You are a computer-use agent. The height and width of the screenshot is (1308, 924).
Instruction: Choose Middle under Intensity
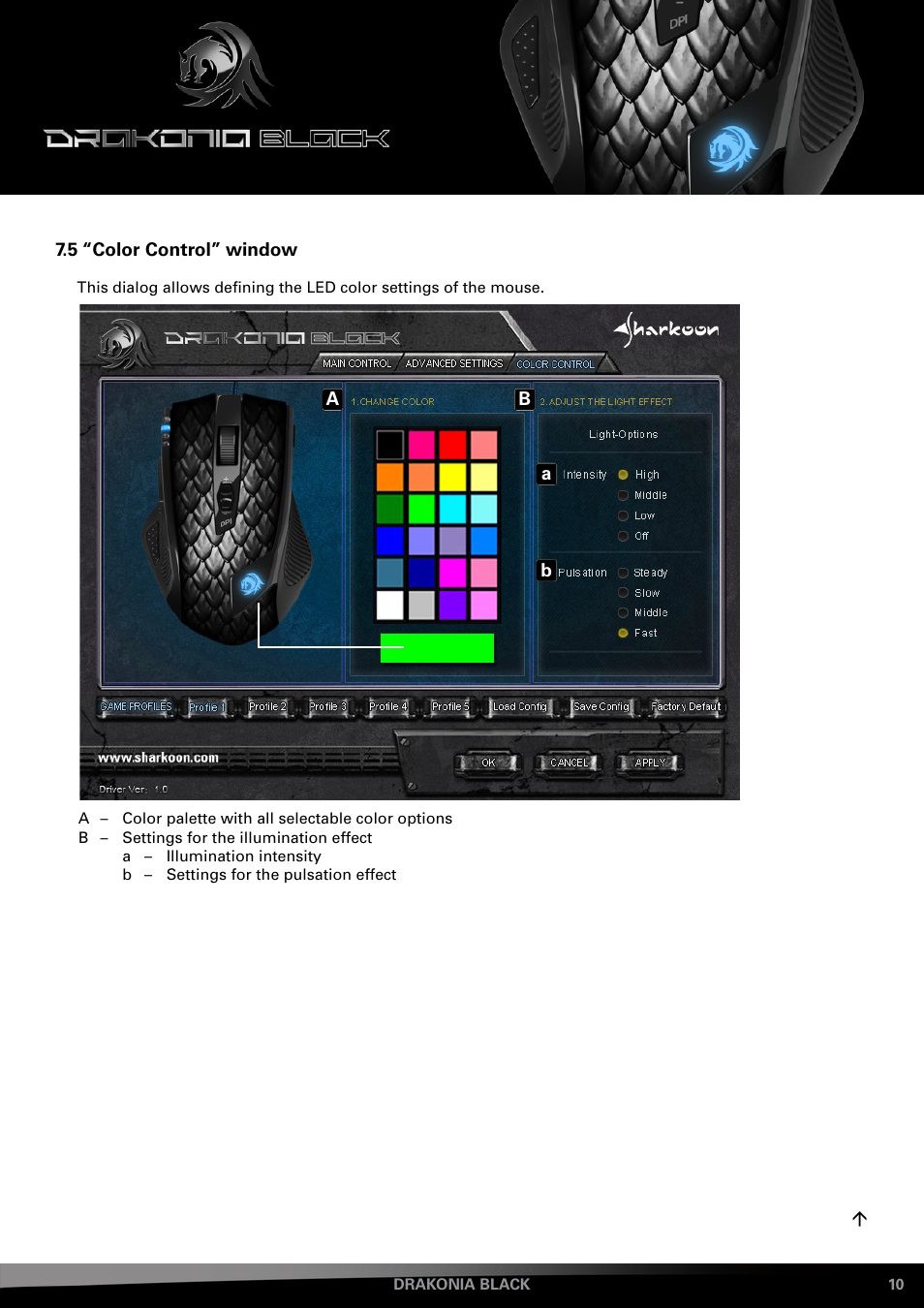pyautogui.click(x=624, y=495)
